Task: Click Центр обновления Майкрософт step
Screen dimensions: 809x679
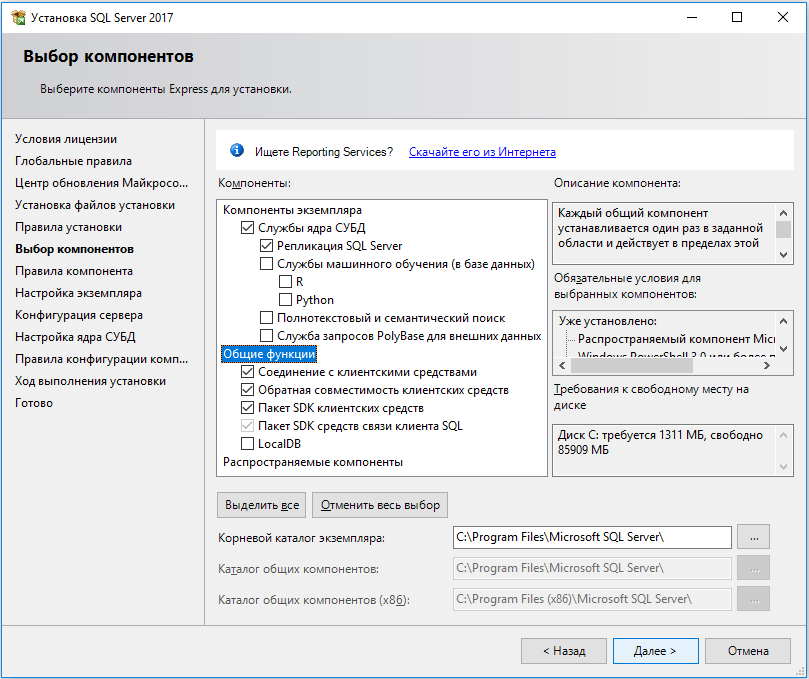Action: (x=101, y=183)
